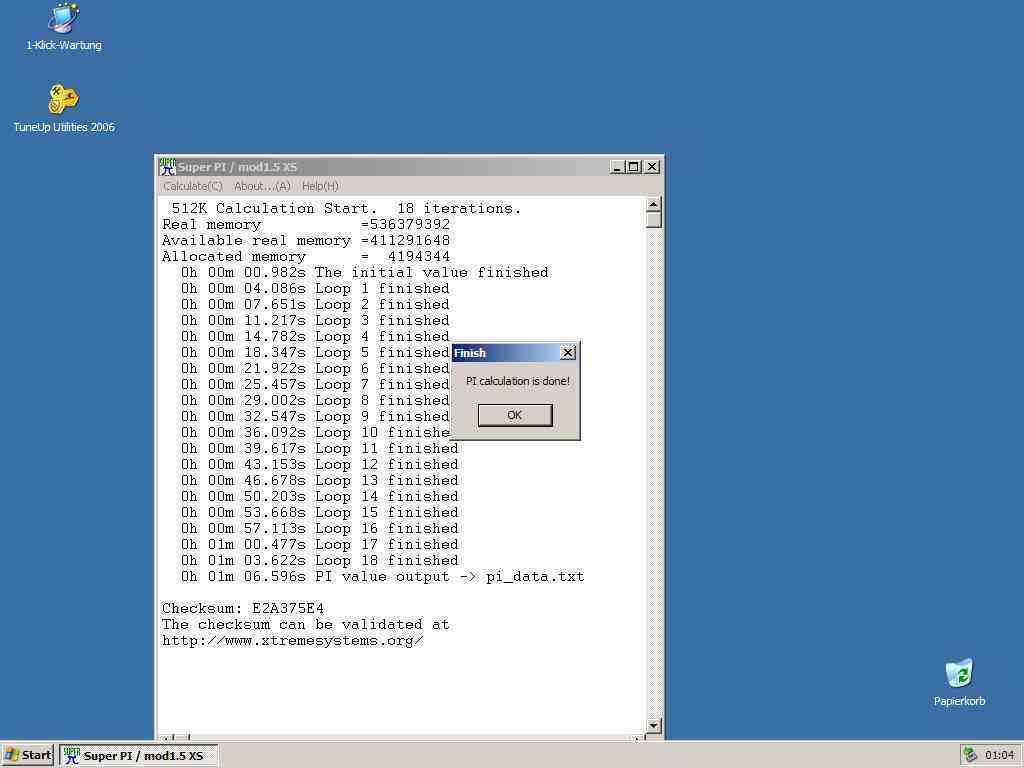Click the 'PI calculation is done!' message

(x=517, y=381)
